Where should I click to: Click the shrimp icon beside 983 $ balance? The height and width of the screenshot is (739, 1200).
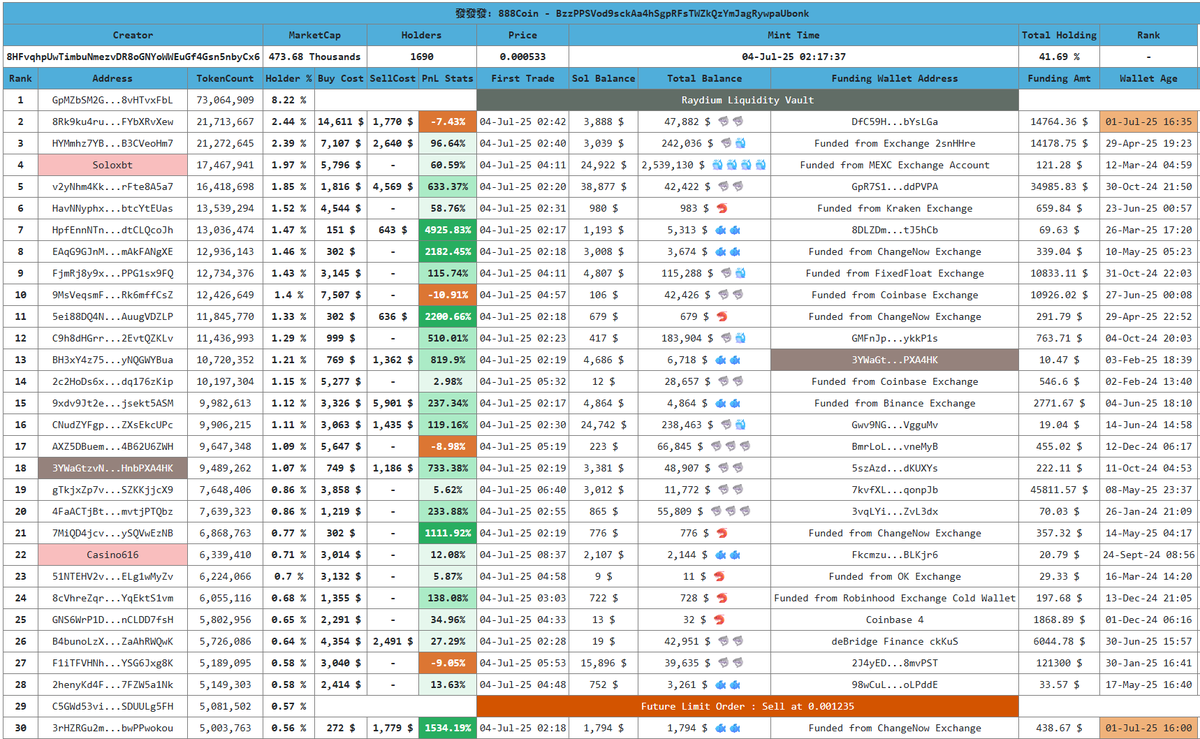(x=720, y=208)
